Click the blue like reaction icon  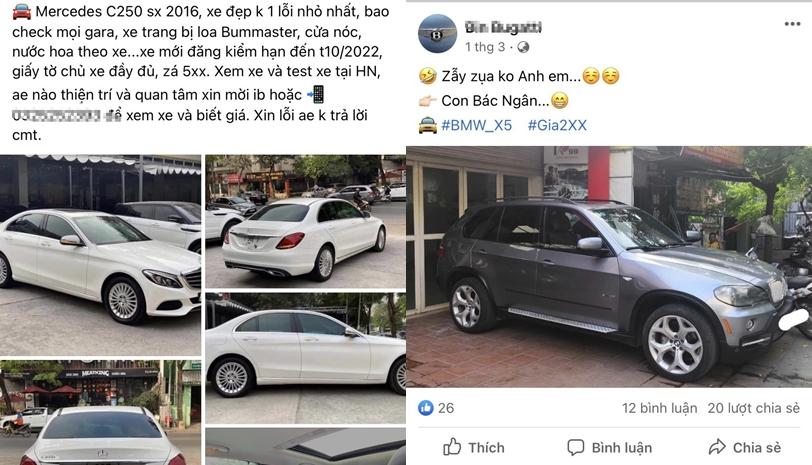point(426,408)
